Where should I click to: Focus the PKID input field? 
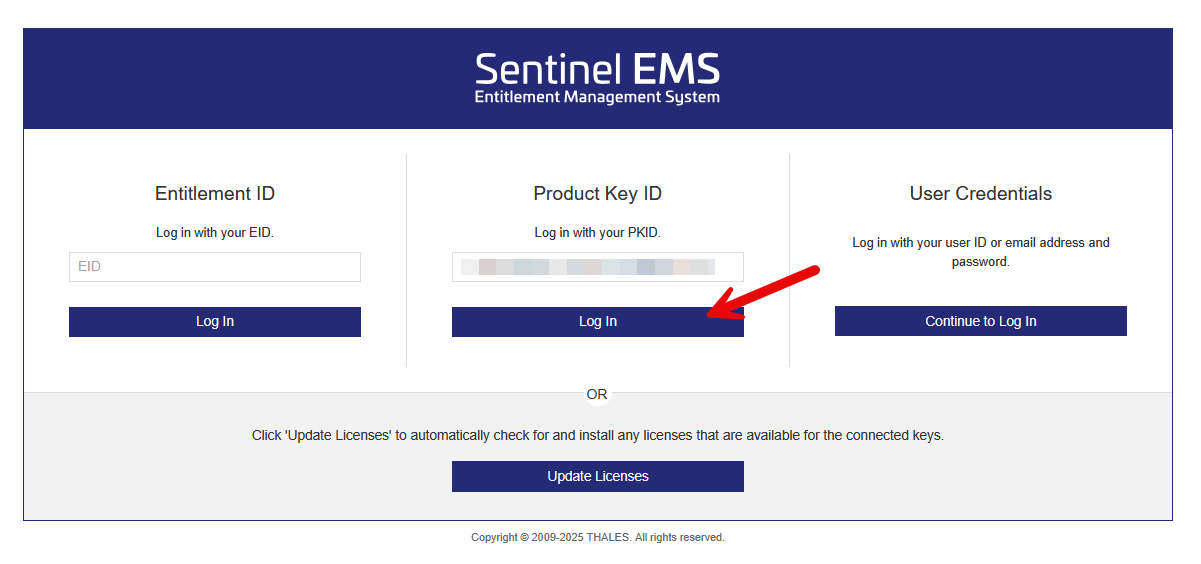598,267
